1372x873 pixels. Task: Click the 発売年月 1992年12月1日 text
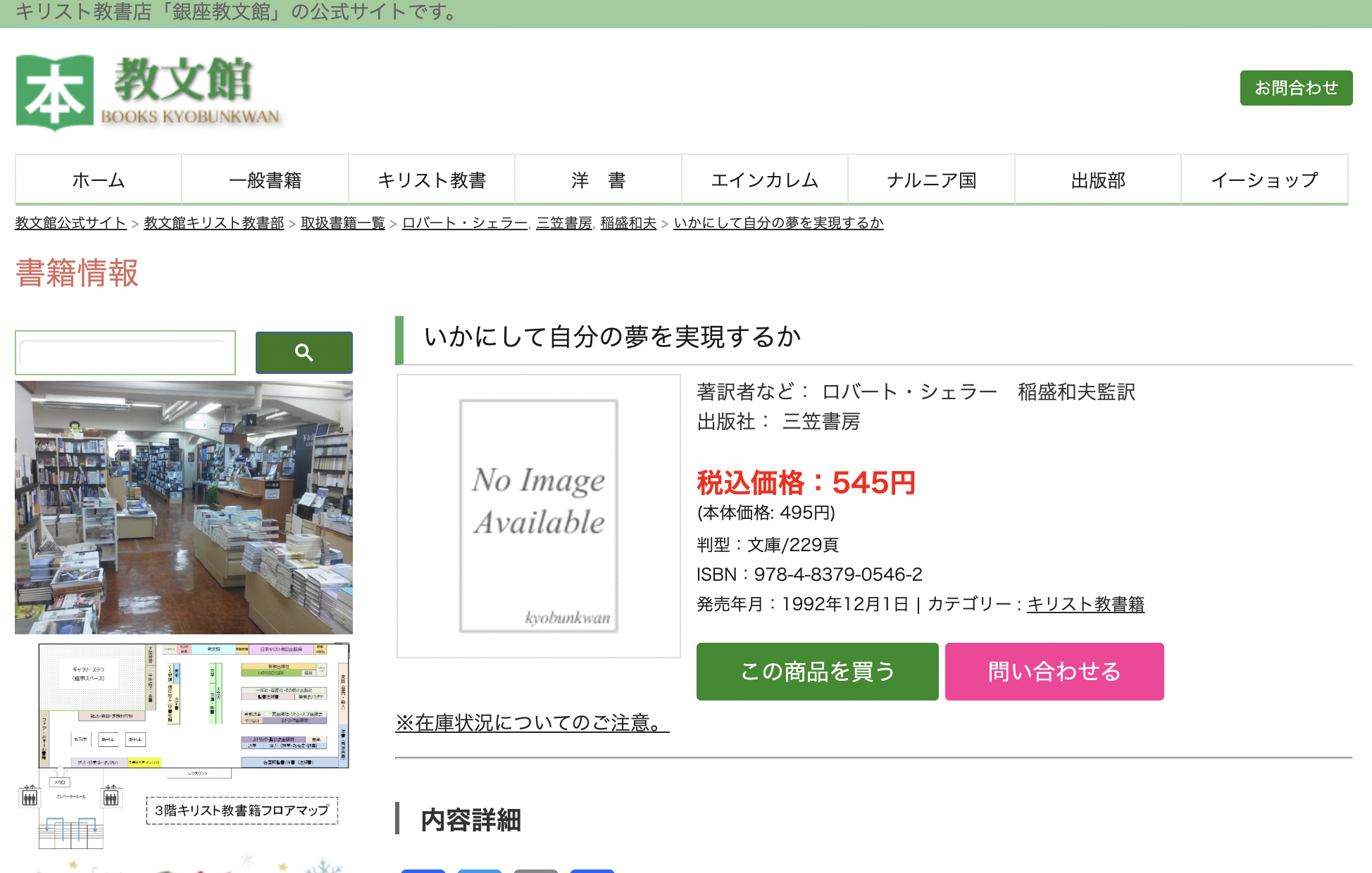(802, 604)
